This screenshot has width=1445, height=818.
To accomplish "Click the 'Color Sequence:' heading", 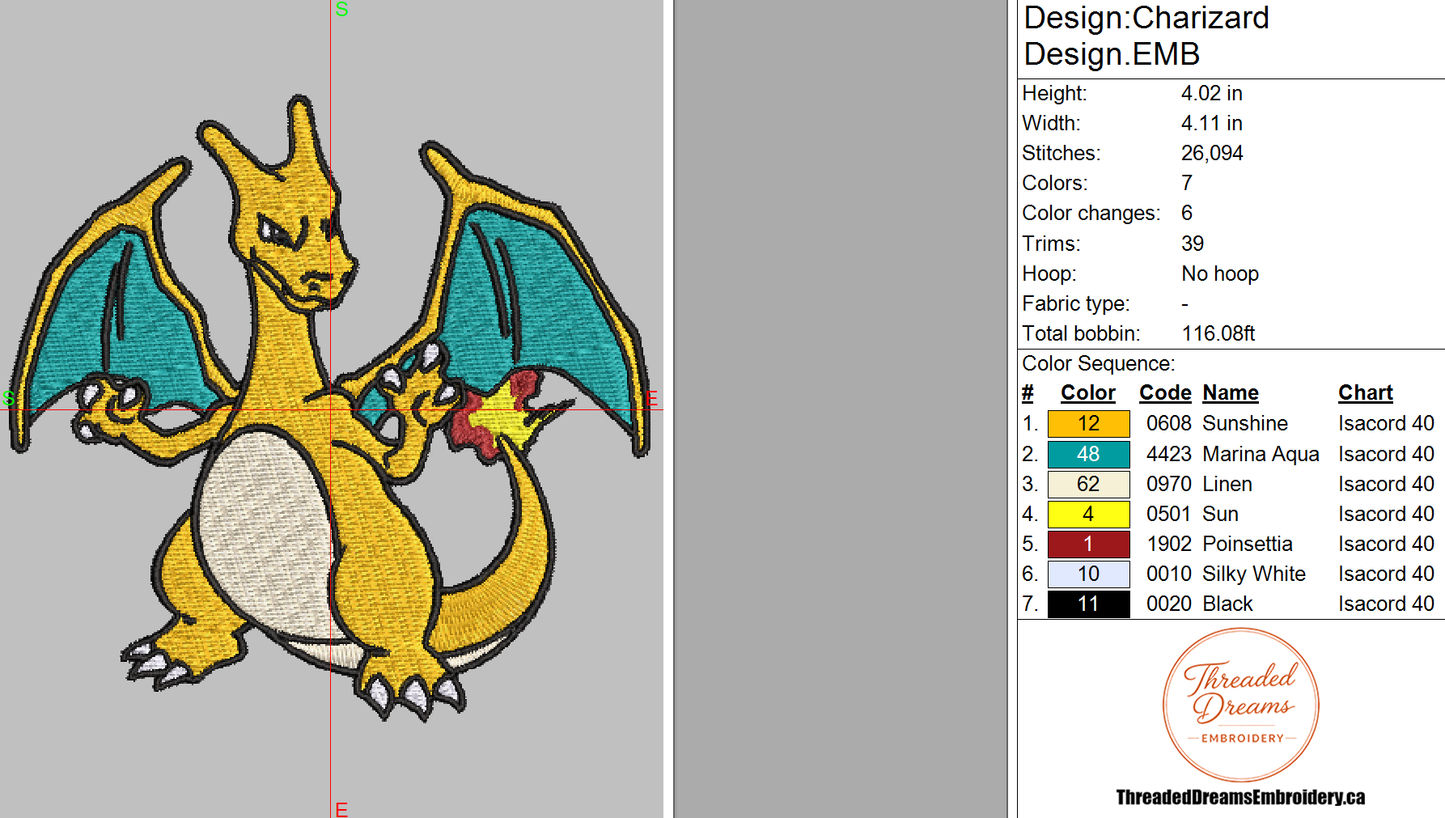I will tap(1098, 364).
